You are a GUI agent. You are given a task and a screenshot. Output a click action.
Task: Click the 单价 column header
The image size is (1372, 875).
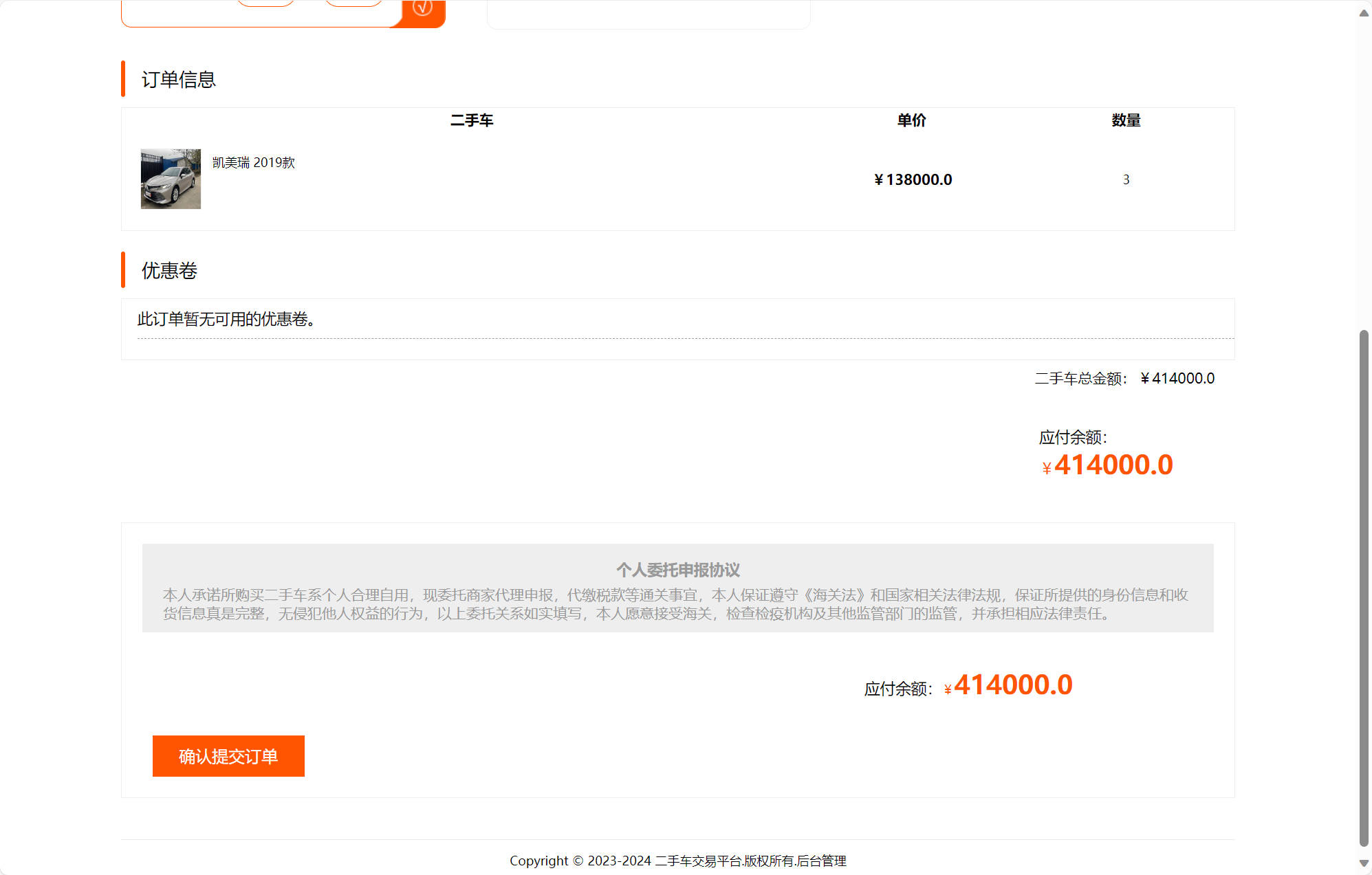coord(911,120)
